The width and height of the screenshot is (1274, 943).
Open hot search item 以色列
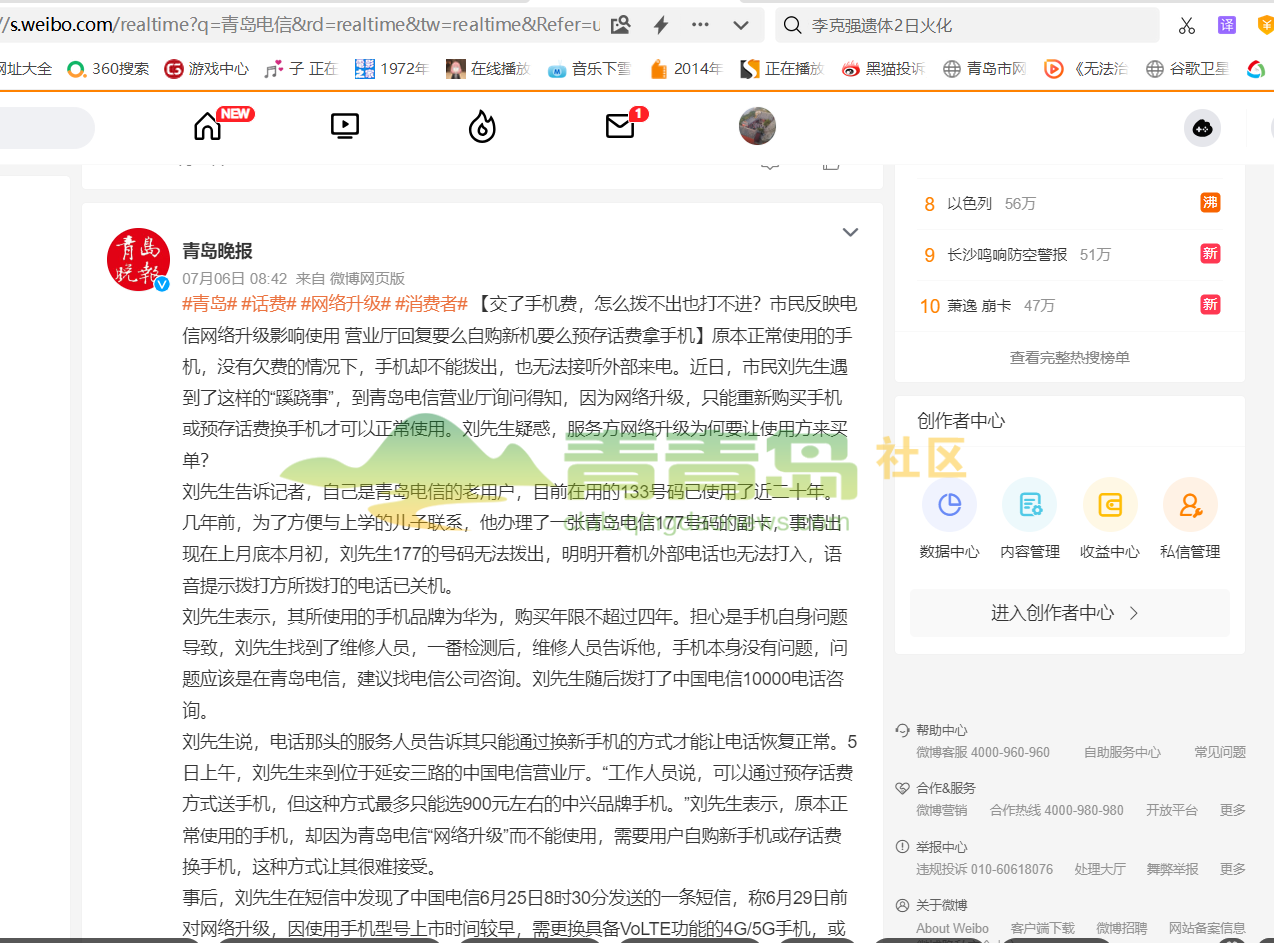click(x=969, y=204)
